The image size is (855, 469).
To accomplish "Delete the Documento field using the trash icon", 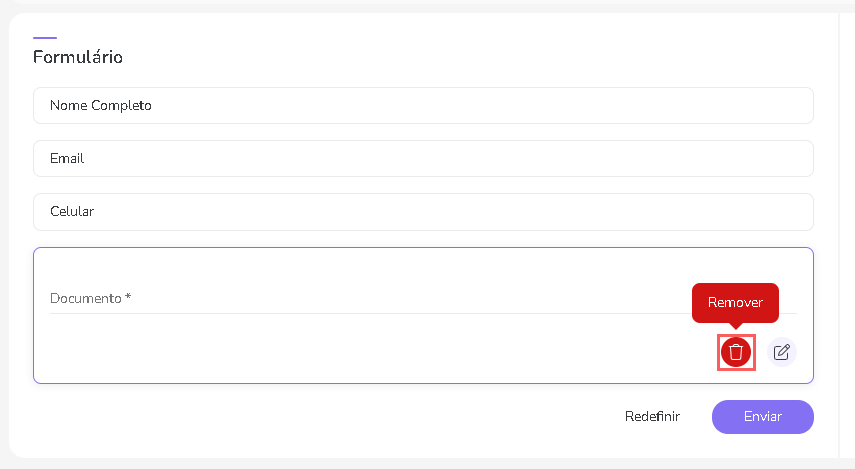I will coord(736,352).
